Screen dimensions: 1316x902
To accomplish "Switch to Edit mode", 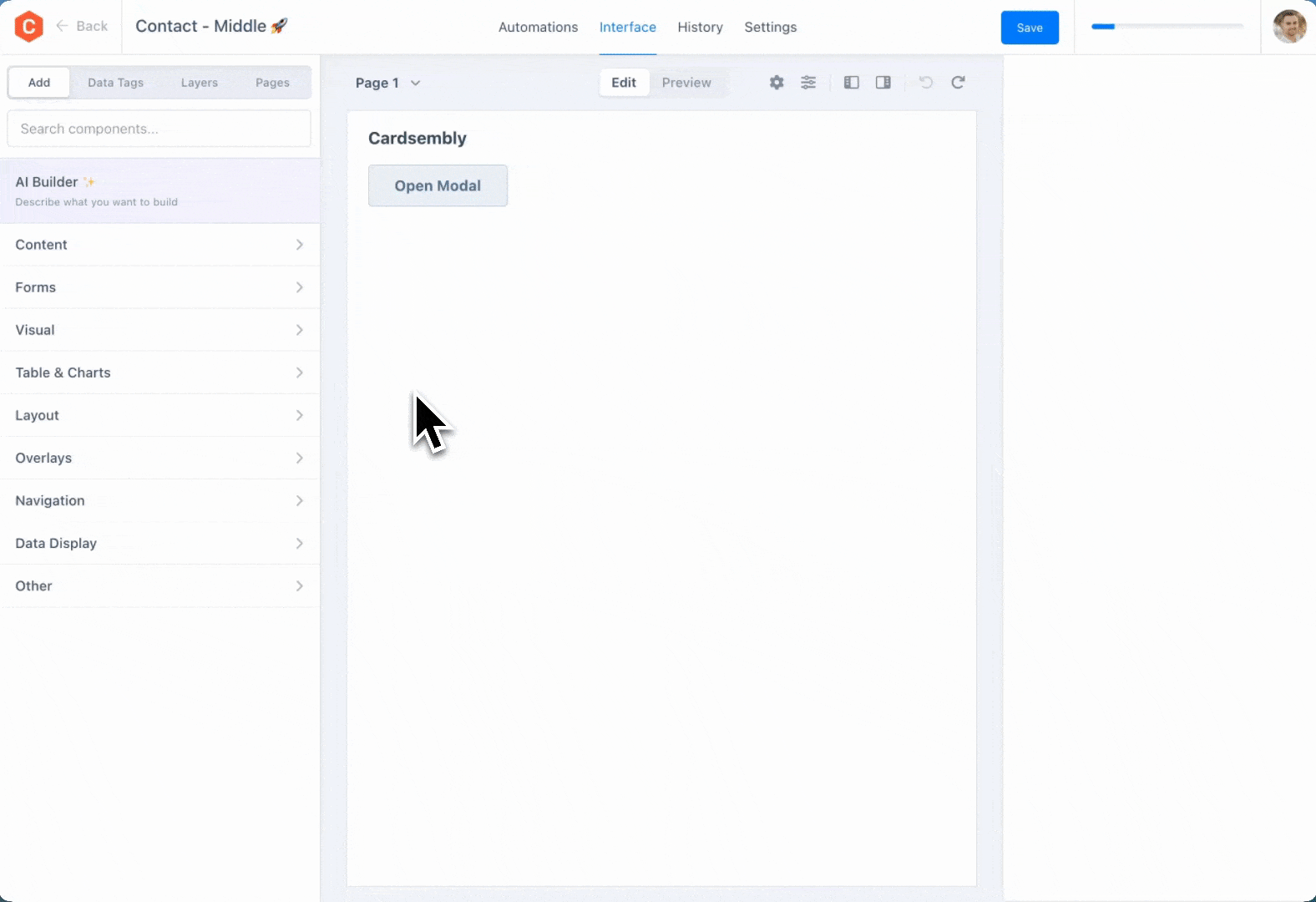I will tap(624, 83).
